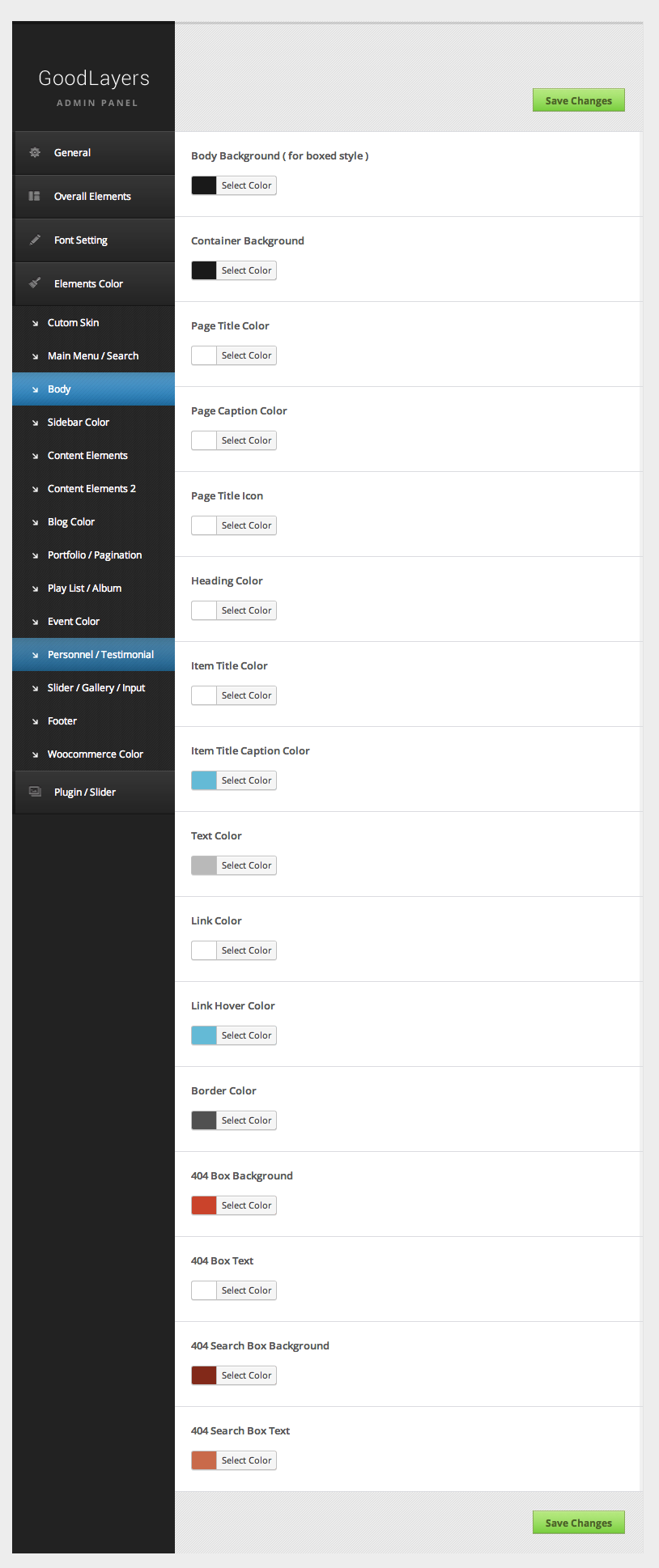Open the Sidebar Color submenu item
Image resolution: width=659 pixels, height=1568 pixels.
[x=79, y=422]
